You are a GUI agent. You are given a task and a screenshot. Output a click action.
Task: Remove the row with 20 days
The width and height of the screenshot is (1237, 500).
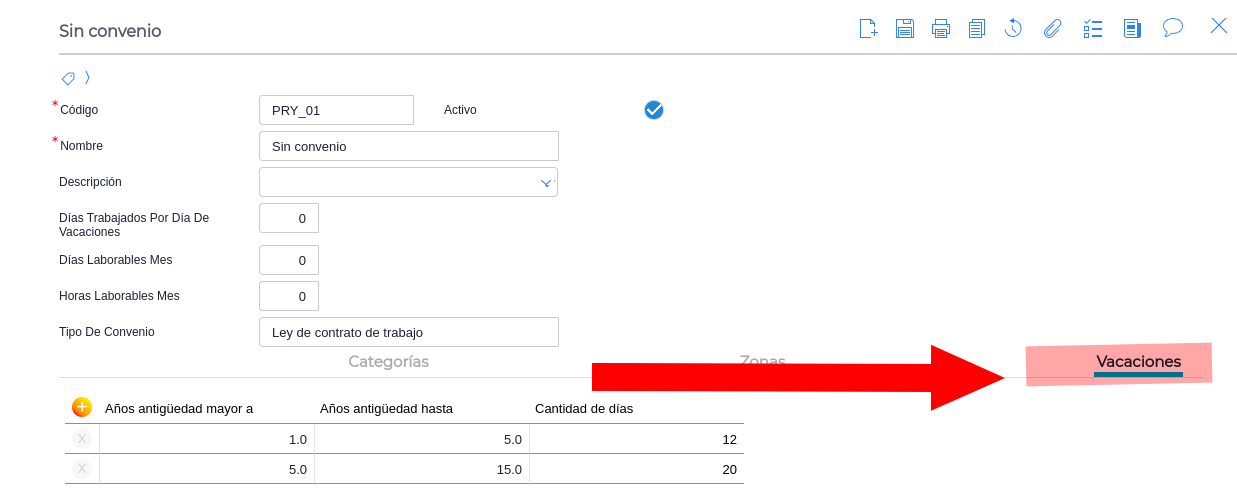point(82,469)
